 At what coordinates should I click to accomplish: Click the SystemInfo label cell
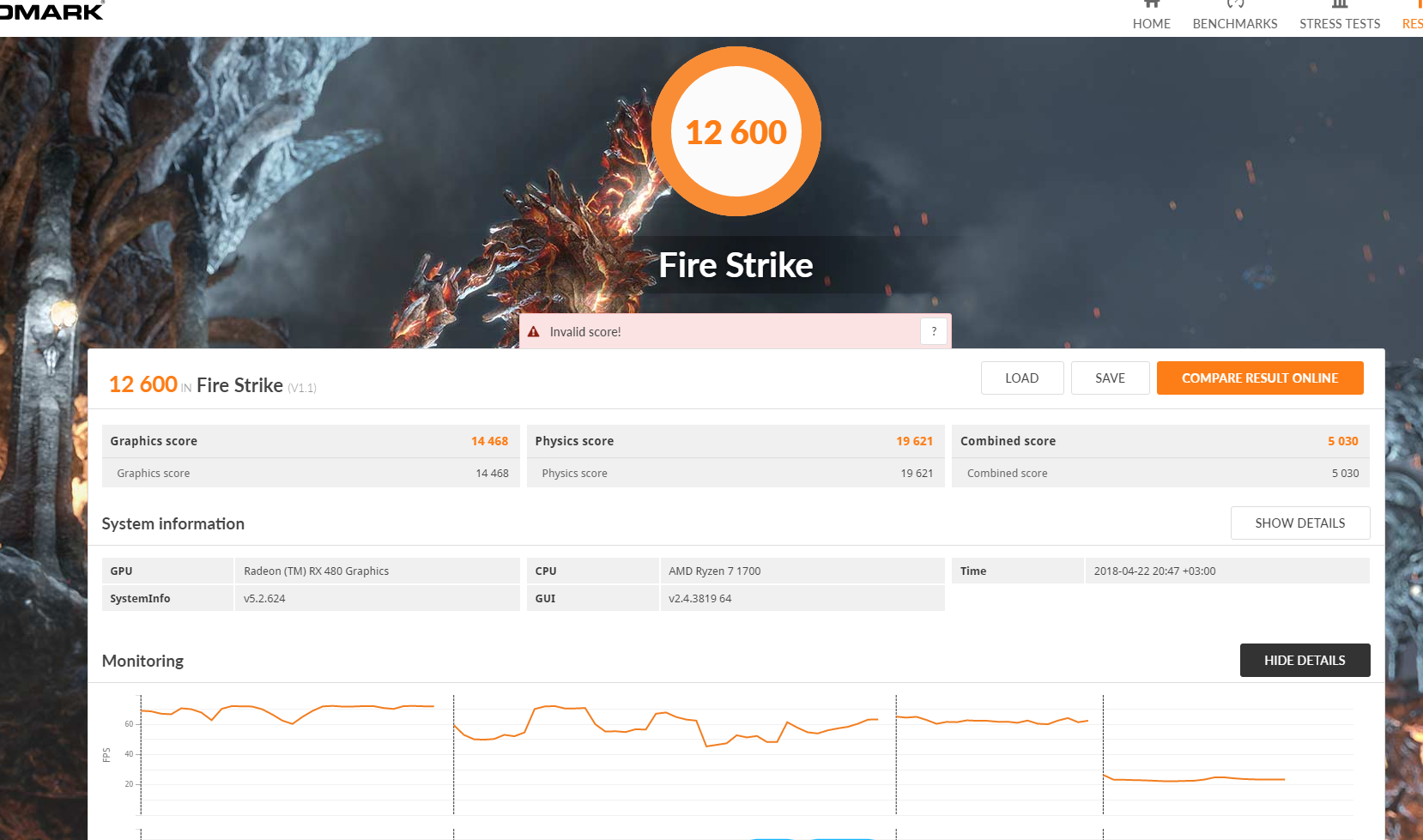point(167,598)
